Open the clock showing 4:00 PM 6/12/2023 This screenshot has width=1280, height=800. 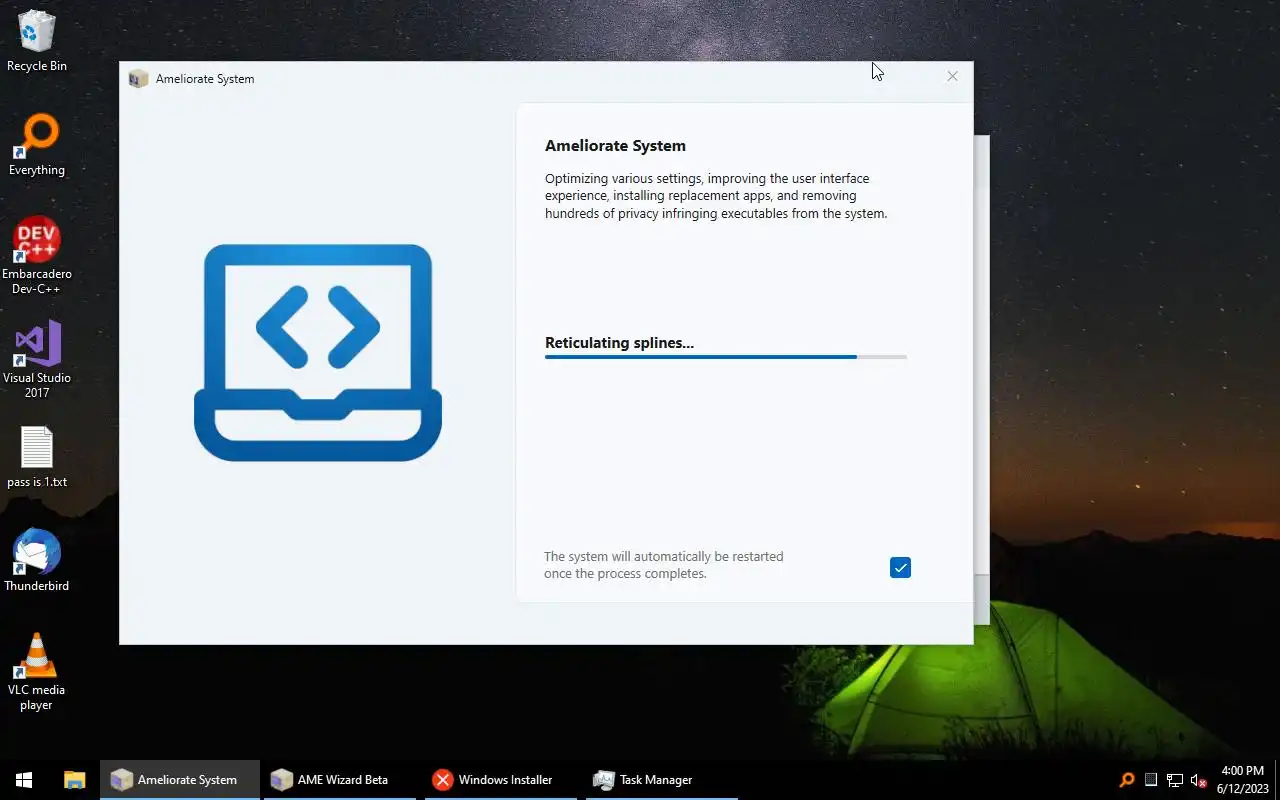pos(1242,780)
